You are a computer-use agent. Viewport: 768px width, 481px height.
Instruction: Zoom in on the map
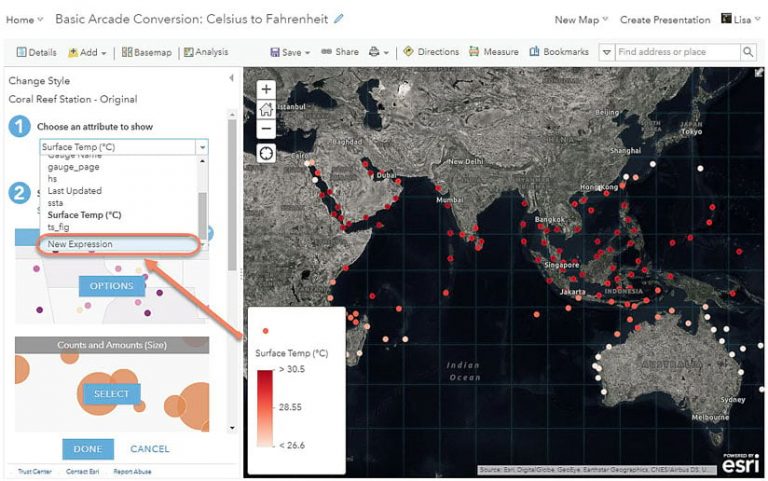(266, 89)
